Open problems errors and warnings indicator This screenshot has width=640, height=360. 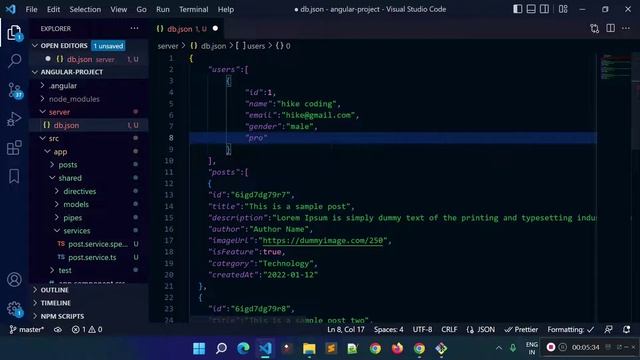click(87, 329)
